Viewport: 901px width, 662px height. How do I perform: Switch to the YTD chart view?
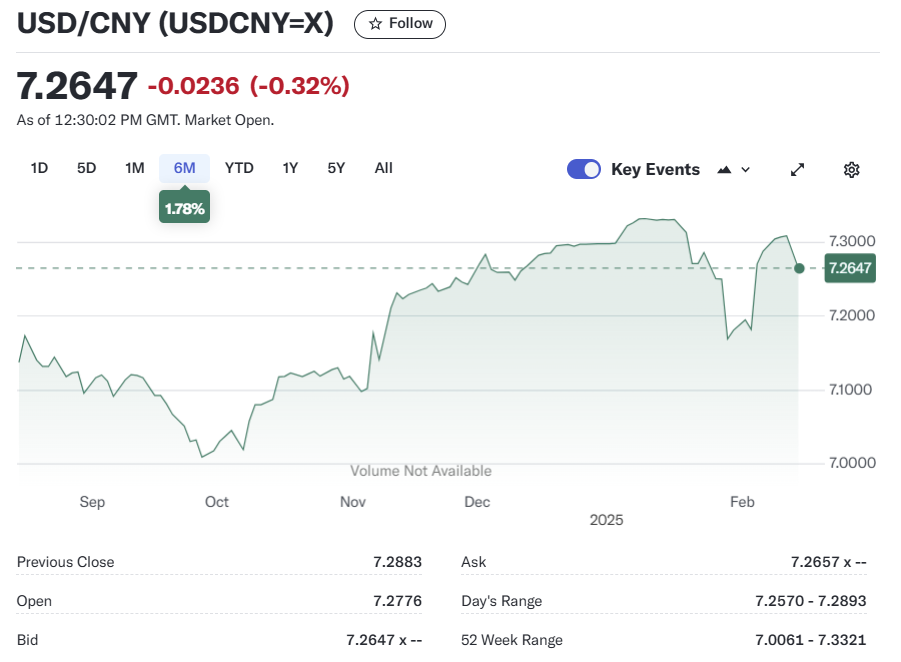[x=239, y=168]
